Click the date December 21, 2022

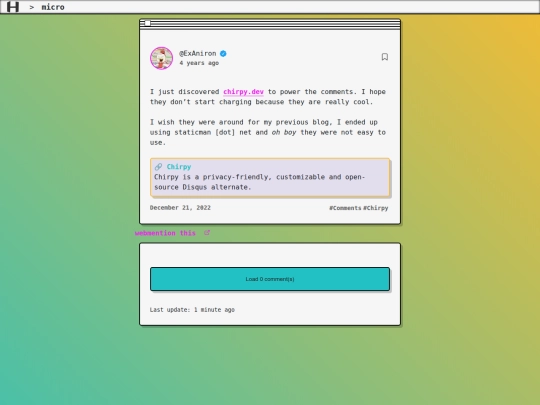180,208
